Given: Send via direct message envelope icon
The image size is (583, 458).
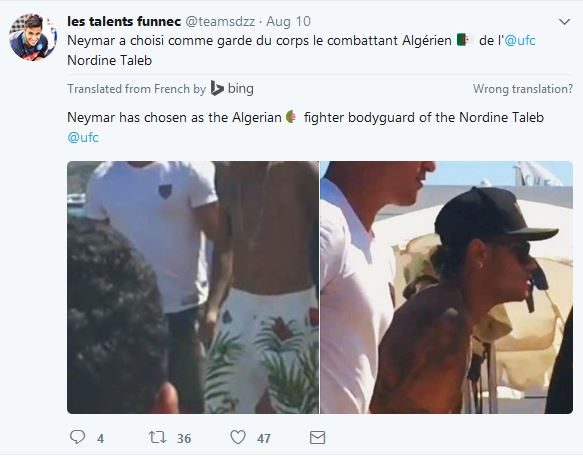Looking at the screenshot, I should pos(317,438).
